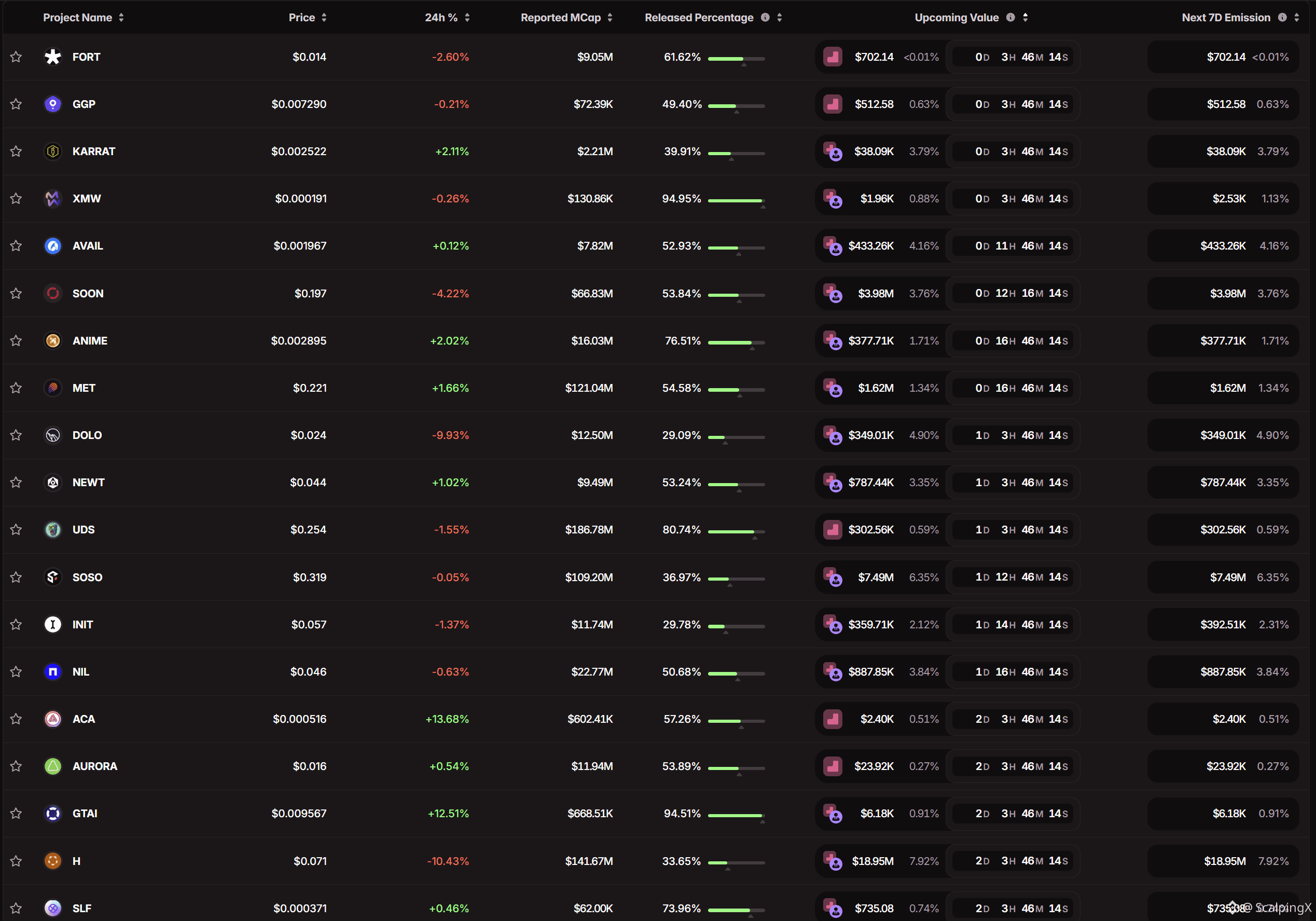The image size is (1316, 921).
Task: Sort the 24h % column arrows
Action: coord(467,17)
